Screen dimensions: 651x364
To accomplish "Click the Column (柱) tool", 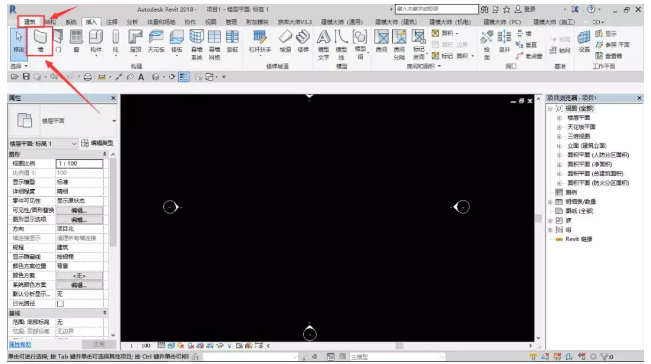I will coord(116,41).
